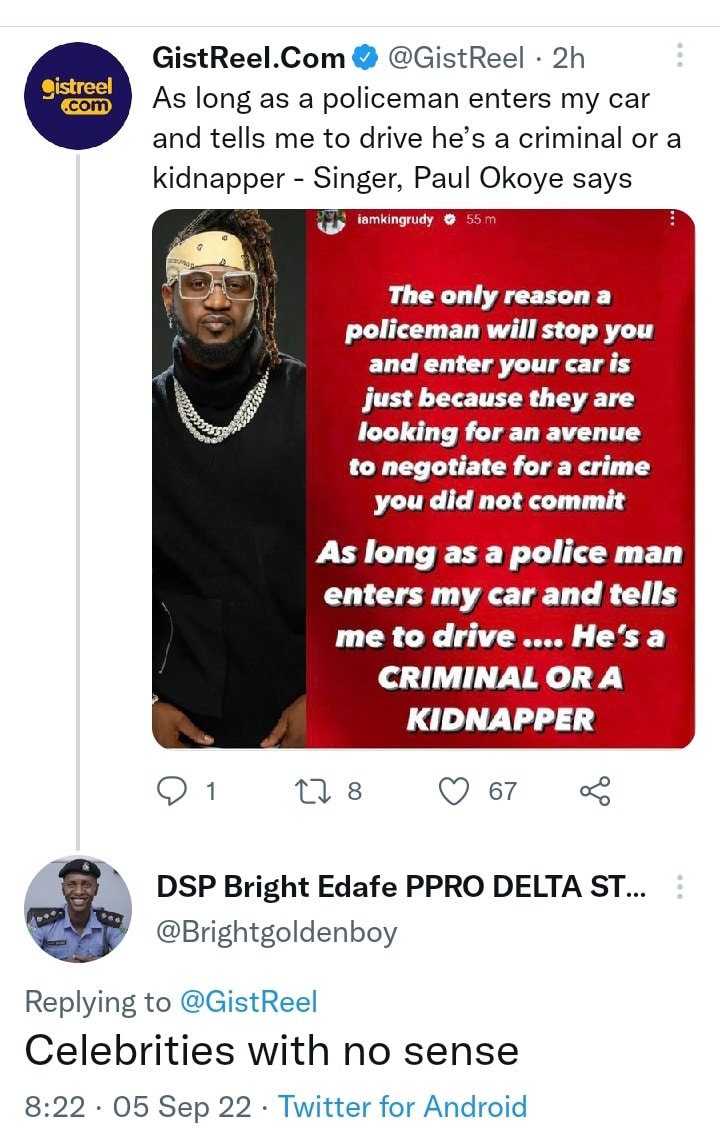The width and height of the screenshot is (720, 1135).
Task: Open GistReel tweet overflow menu
Action: 680,56
